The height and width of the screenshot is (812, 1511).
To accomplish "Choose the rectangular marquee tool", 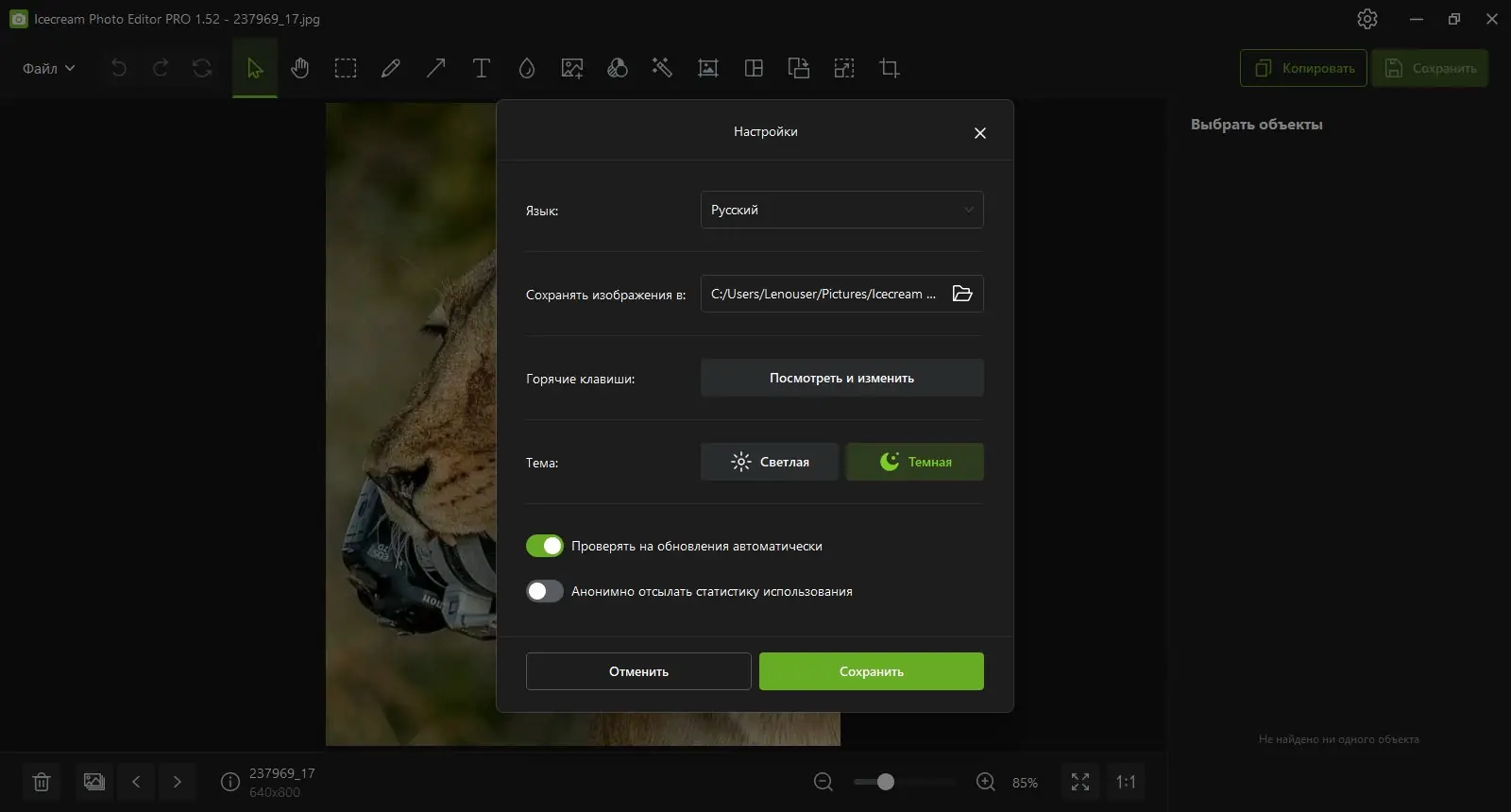I will (x=346, y=68).
